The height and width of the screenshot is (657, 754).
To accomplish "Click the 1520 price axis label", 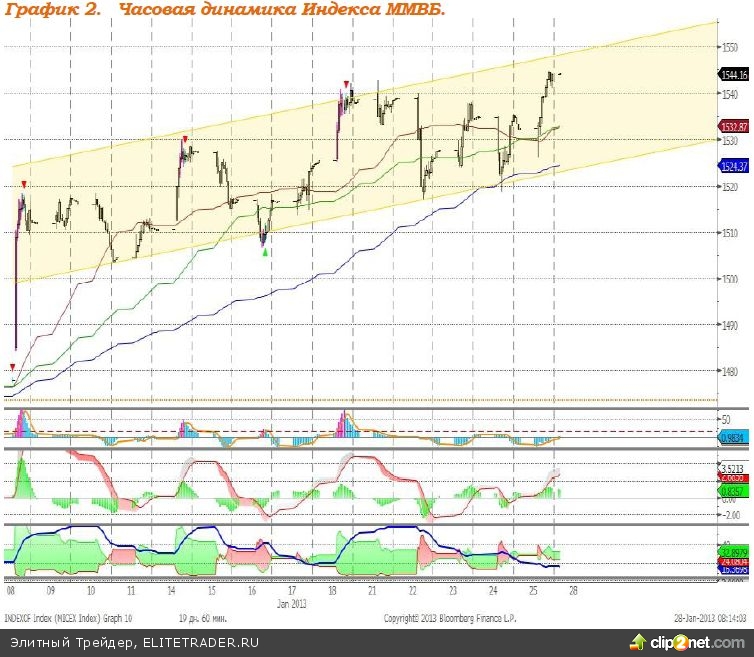I will coord(730,187).
